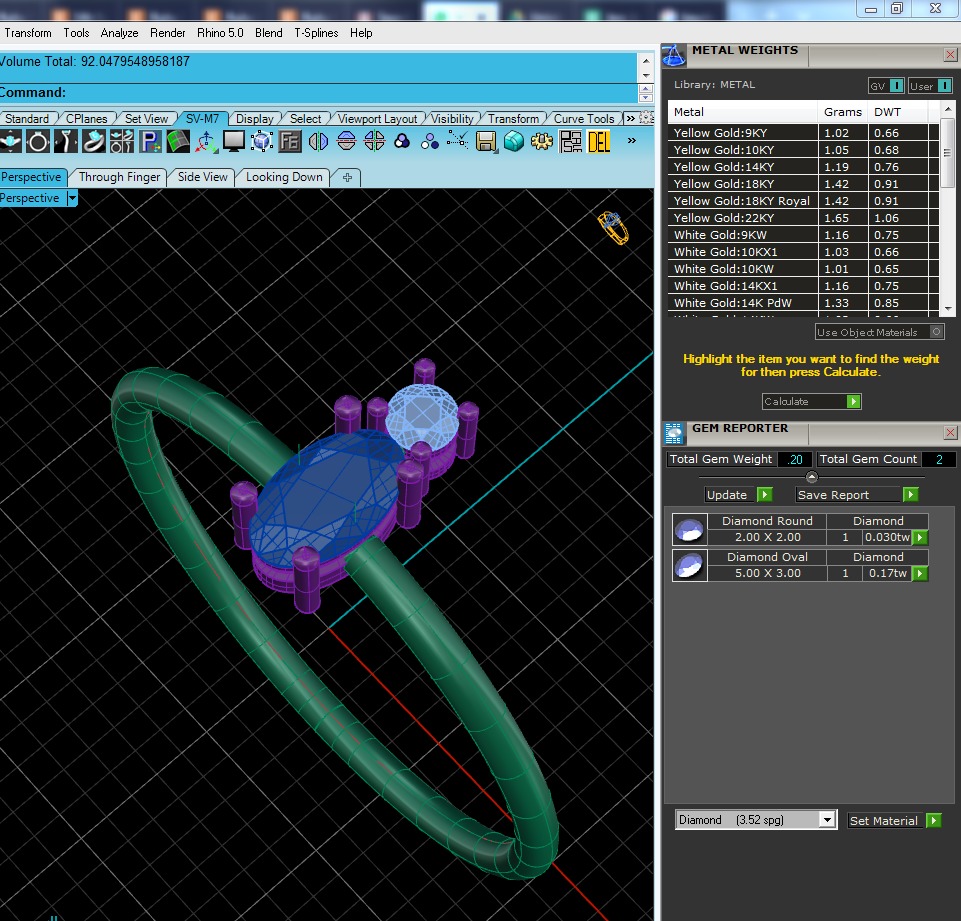Click the maze pattern icon

(x=571, y=142)
